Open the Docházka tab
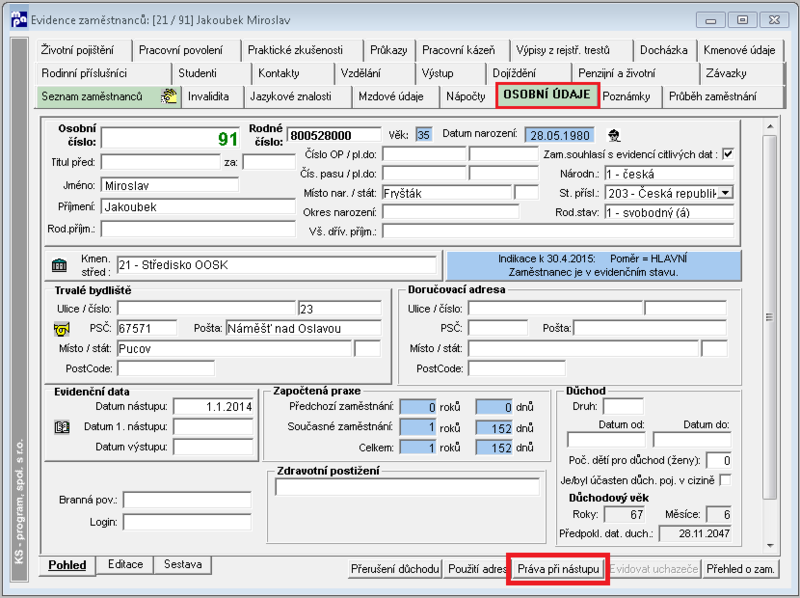The height and width of the screenshot is (598, 800). click(x=663, y=50)
